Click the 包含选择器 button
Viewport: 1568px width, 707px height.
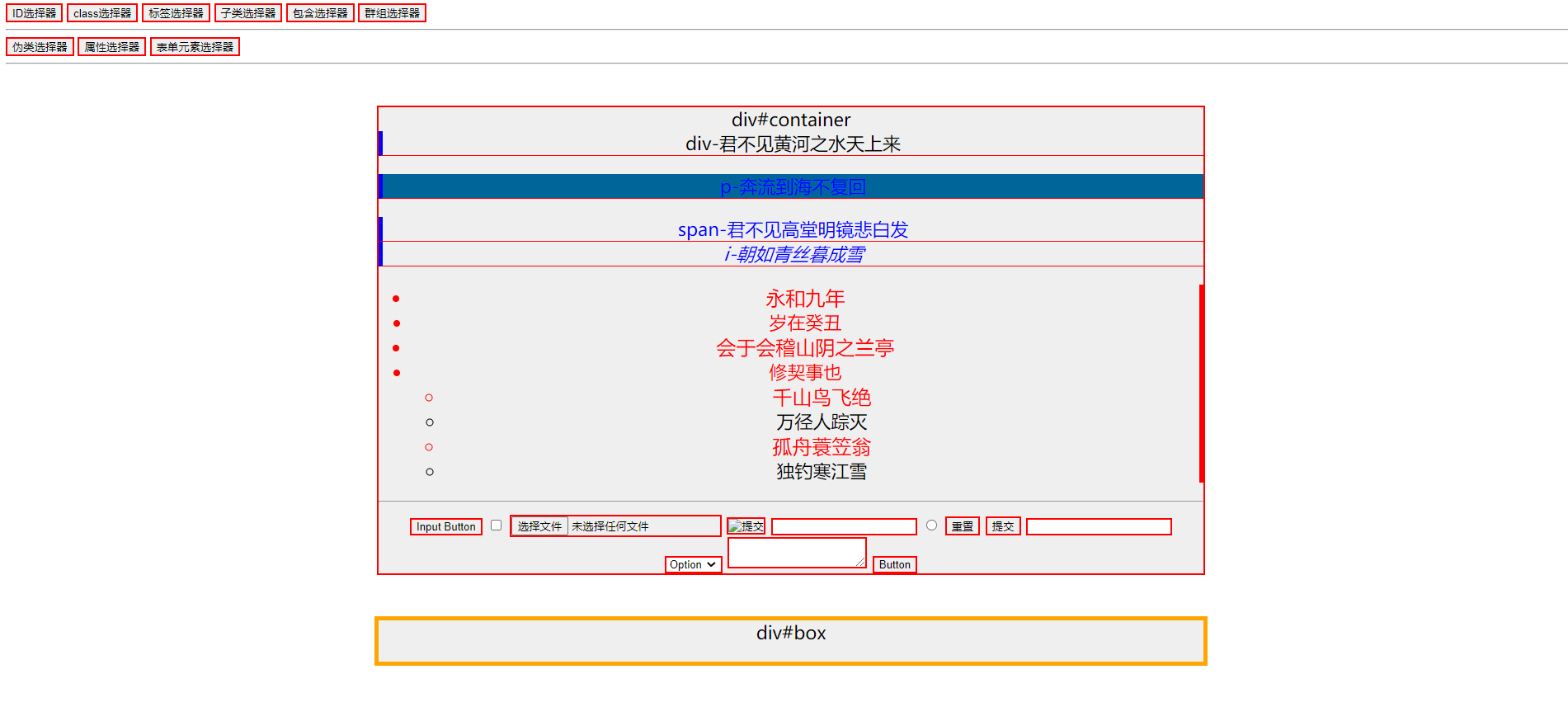320,13
